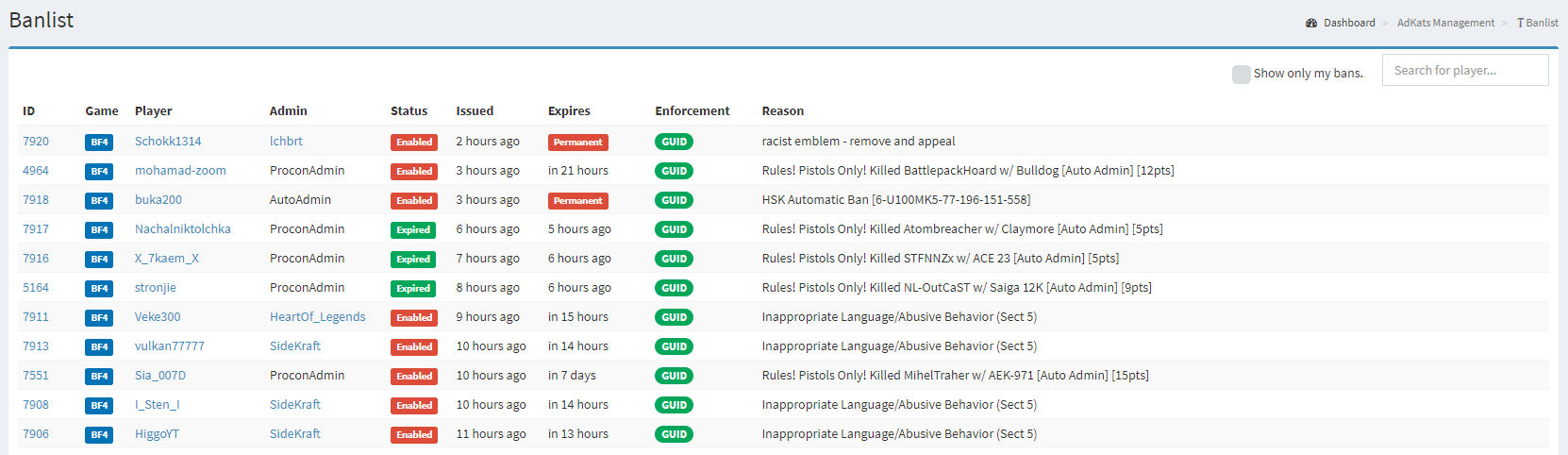Open ban ID 5164
This screenshot has height=455, width=1568.
tap(36, 288)
